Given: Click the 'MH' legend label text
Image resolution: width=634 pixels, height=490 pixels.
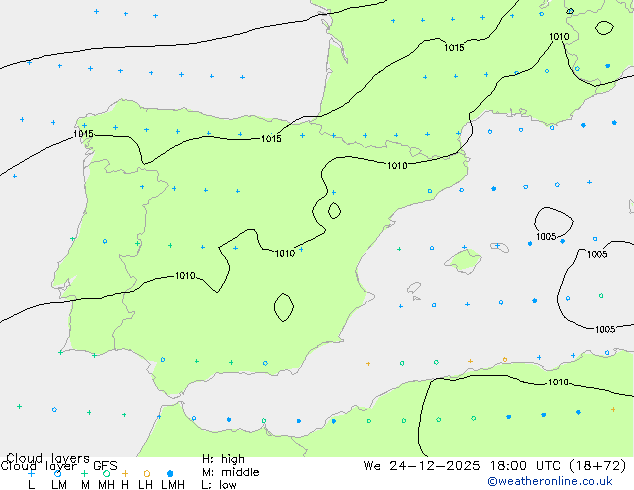Looking at the screenshot, I should pyautogui.click(x=106, y=485).
